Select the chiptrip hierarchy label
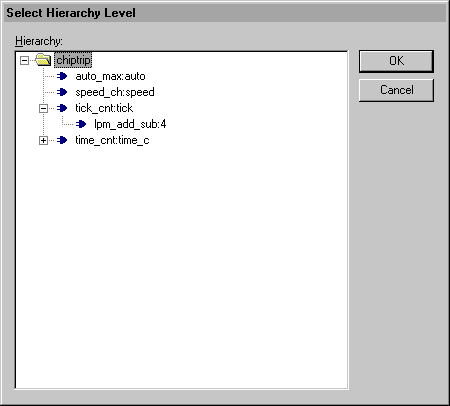Screen dimensions: 450x406 click(x=73, y=60)
